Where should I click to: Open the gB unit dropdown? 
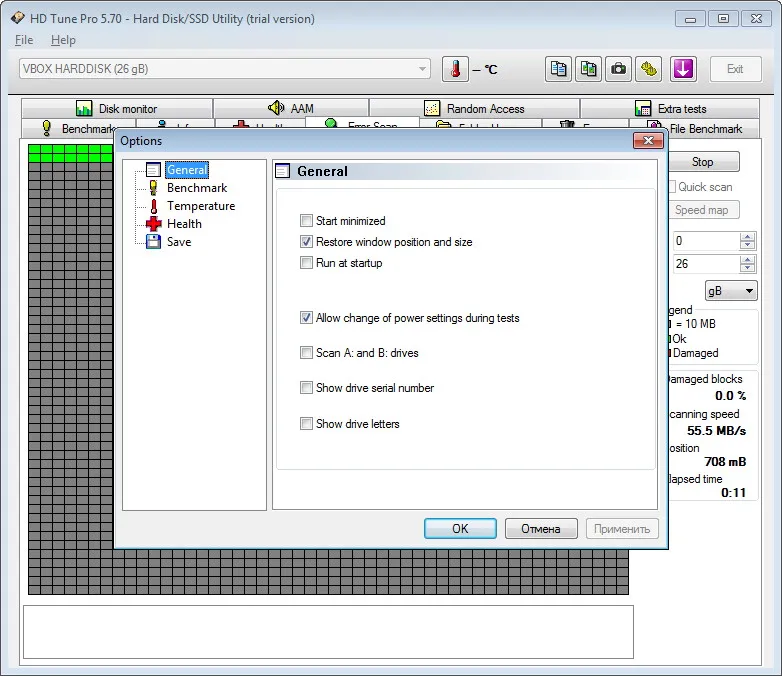coord(731,291)
